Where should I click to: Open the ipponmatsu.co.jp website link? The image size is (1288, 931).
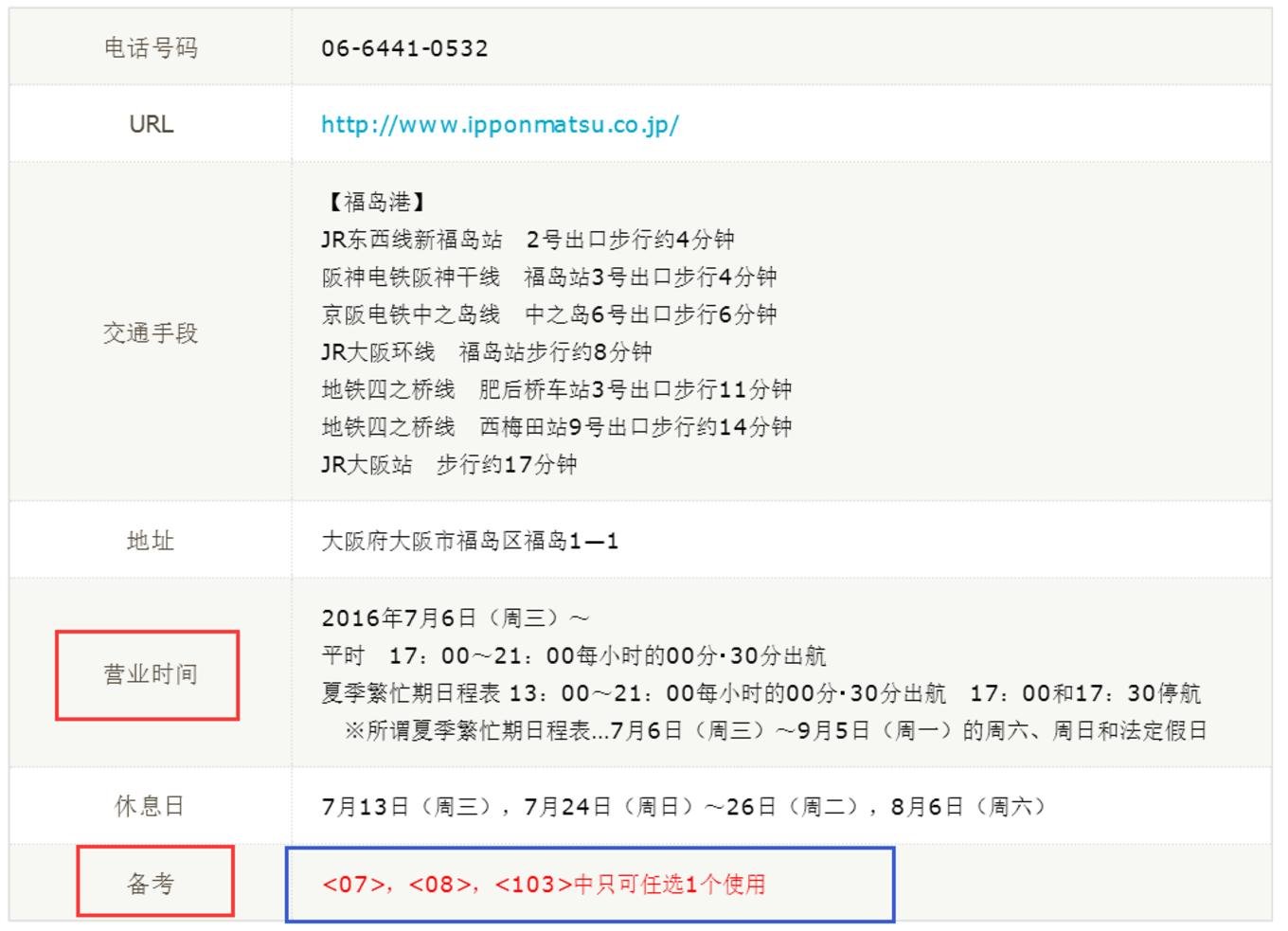[x=499, y=125]
